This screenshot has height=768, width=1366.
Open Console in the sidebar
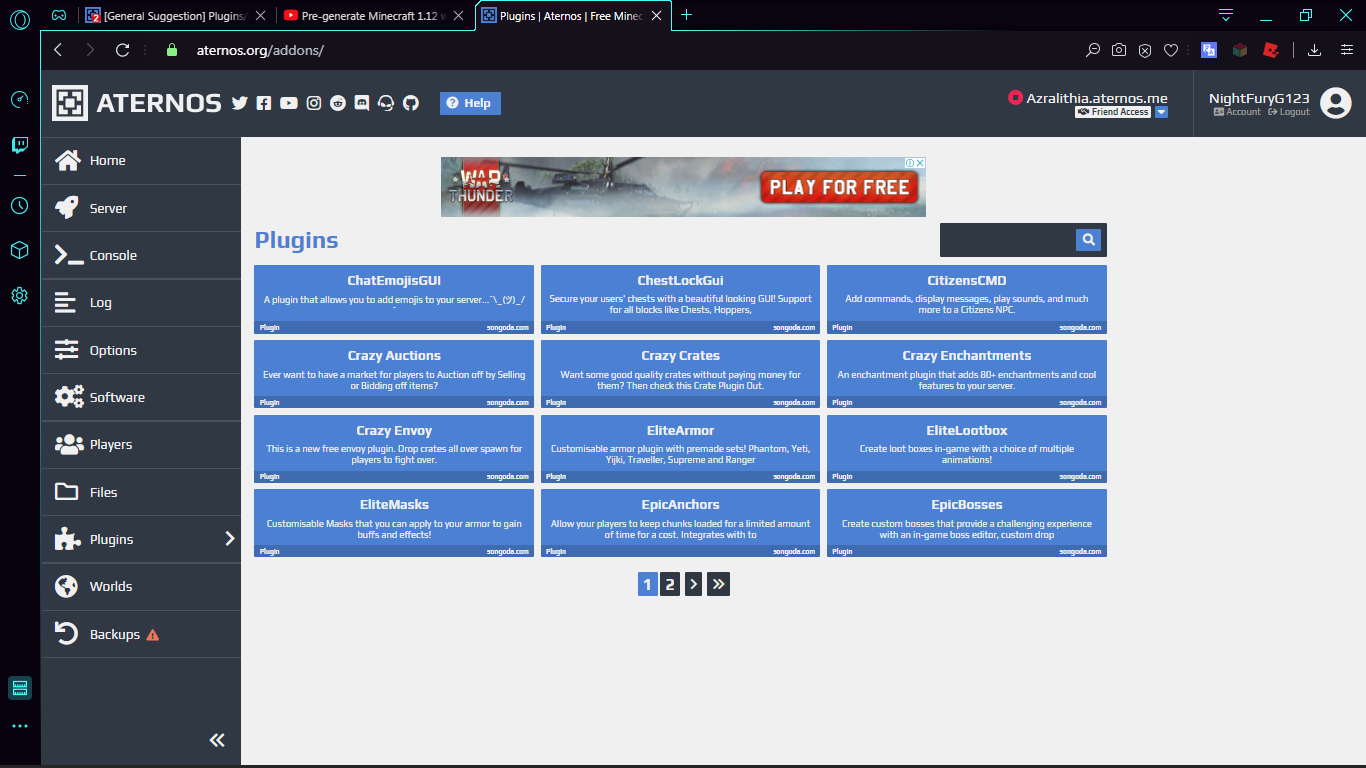point(141,255)
